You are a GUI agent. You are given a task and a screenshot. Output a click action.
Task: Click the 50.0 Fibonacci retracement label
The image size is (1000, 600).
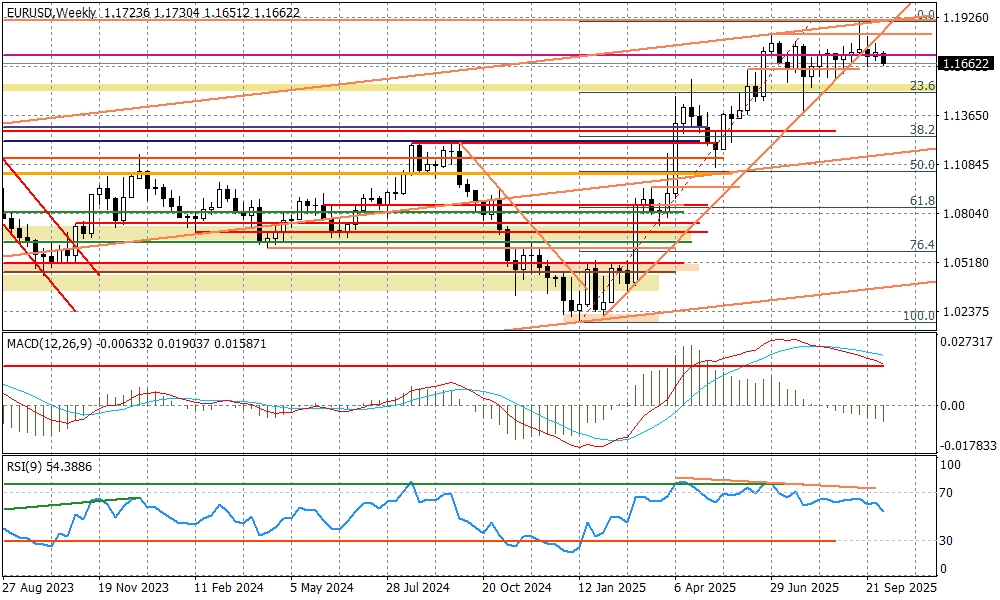point(921,165)
